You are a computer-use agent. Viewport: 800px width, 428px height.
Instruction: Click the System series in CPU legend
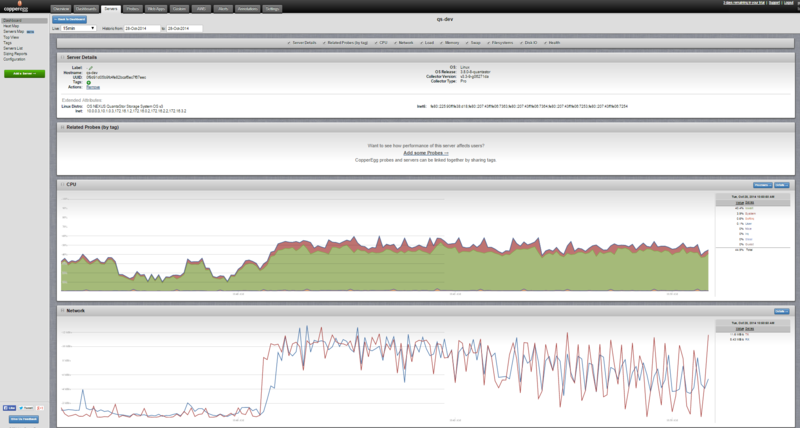click(x=751, y=214)
